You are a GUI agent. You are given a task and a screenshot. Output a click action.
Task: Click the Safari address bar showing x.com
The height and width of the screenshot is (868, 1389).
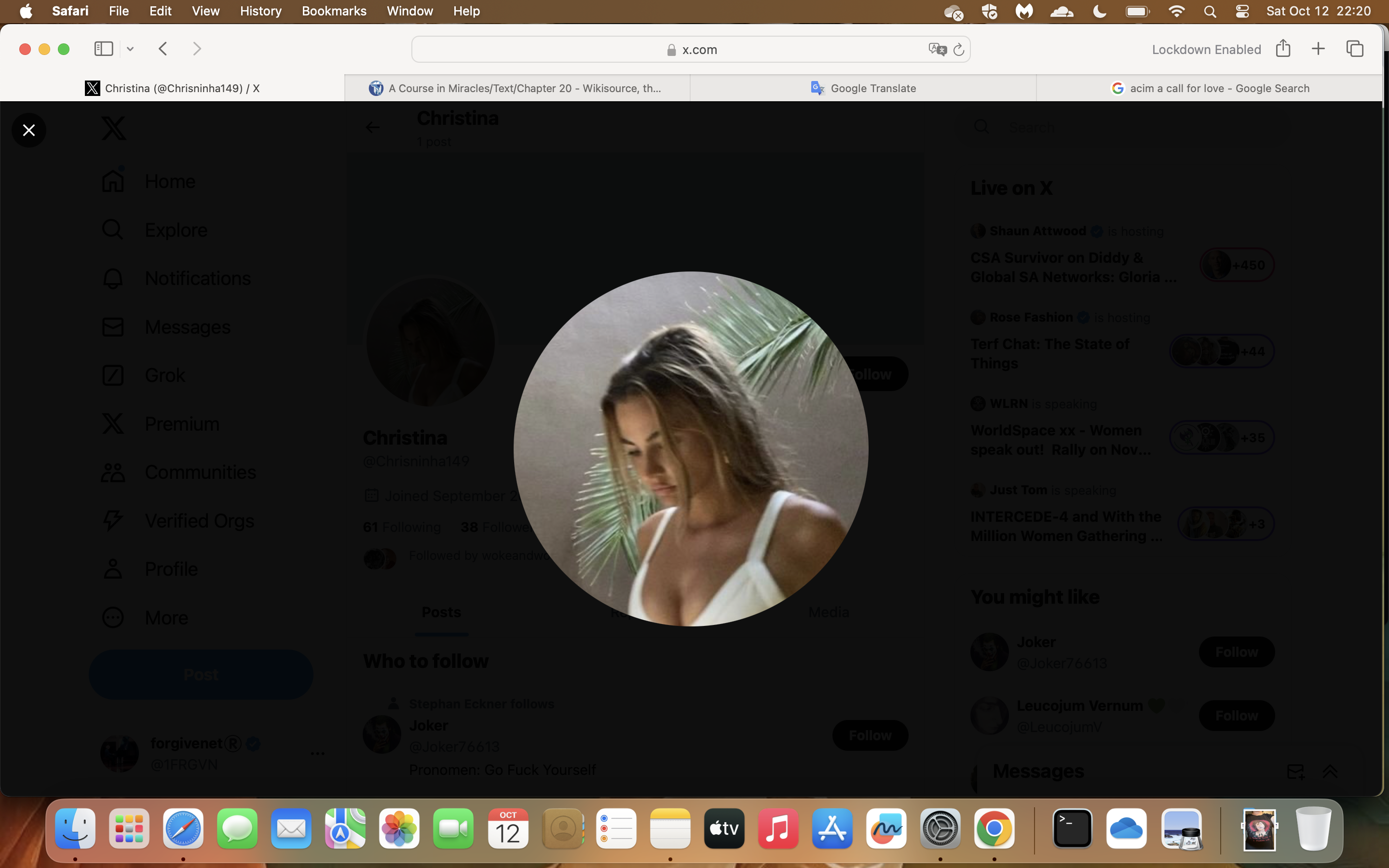point(691,50)
